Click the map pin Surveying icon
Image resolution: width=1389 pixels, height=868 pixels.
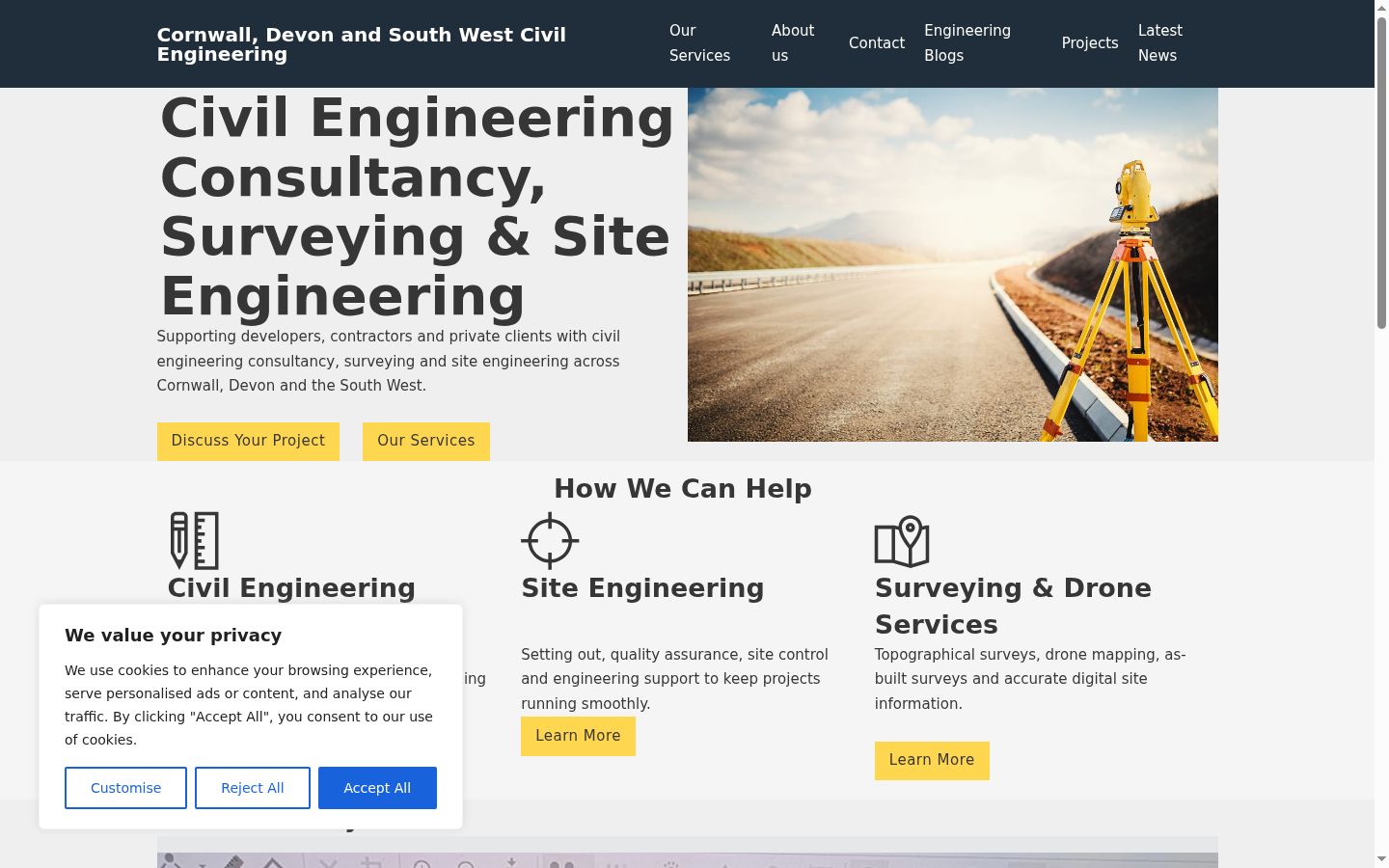coord(902,541)
